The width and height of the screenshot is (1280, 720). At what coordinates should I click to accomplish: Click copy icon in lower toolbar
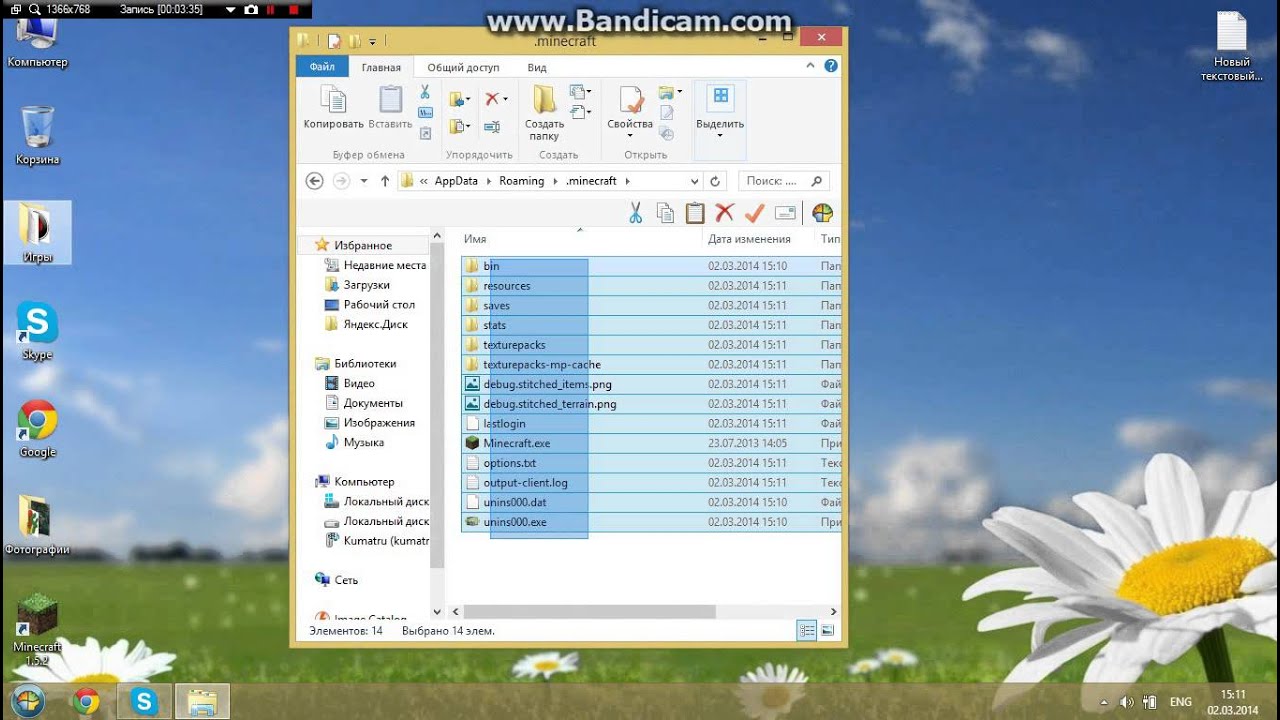pos(665,212)
